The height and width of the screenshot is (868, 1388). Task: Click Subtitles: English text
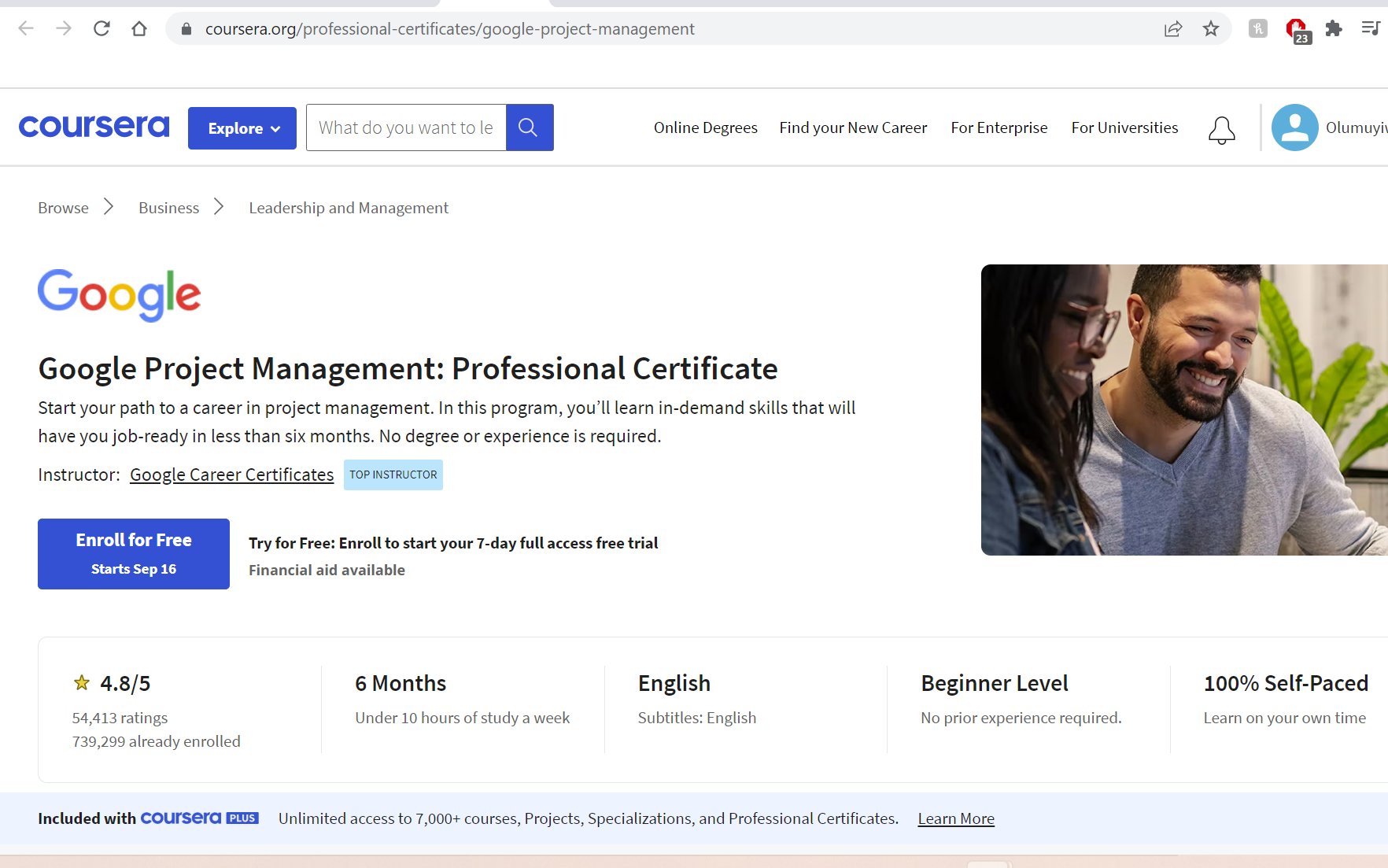(x=697, y=718)
